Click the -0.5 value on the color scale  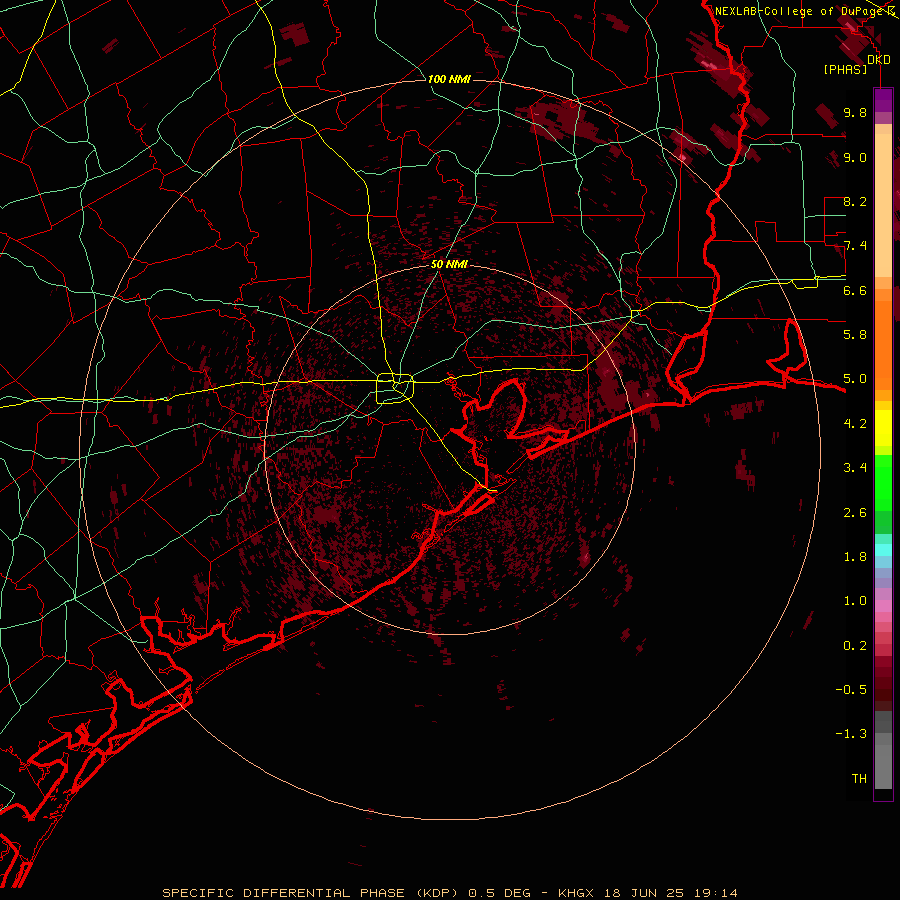851,690
